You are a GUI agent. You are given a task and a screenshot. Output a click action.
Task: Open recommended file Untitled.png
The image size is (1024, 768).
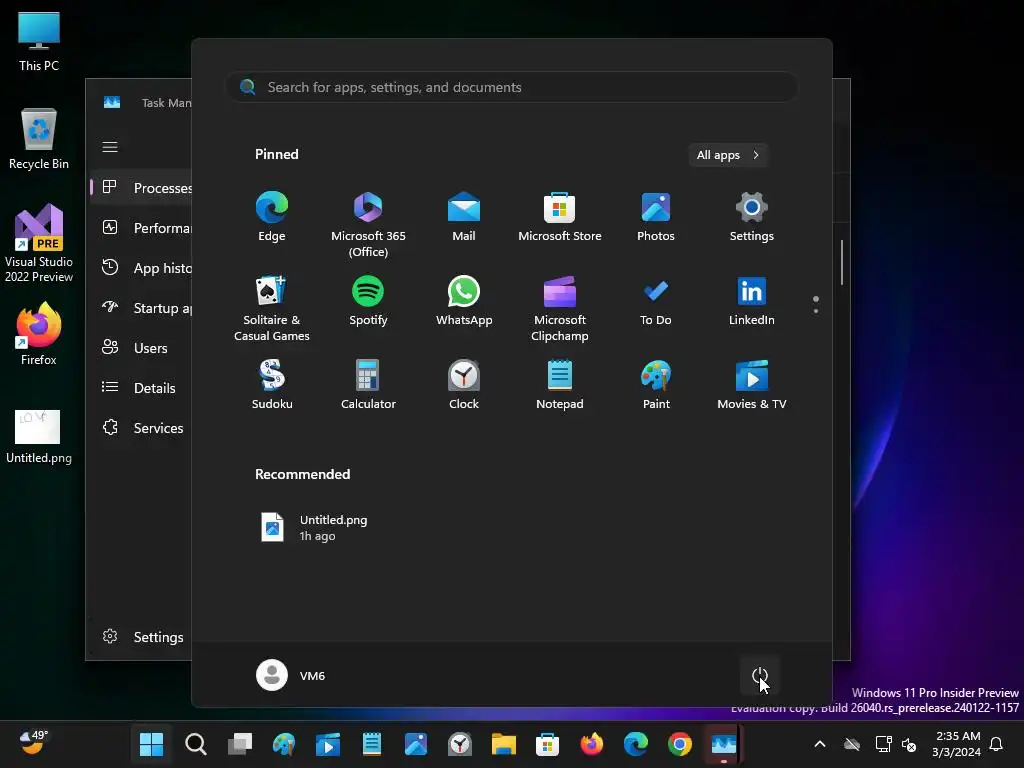click(315, 528)
